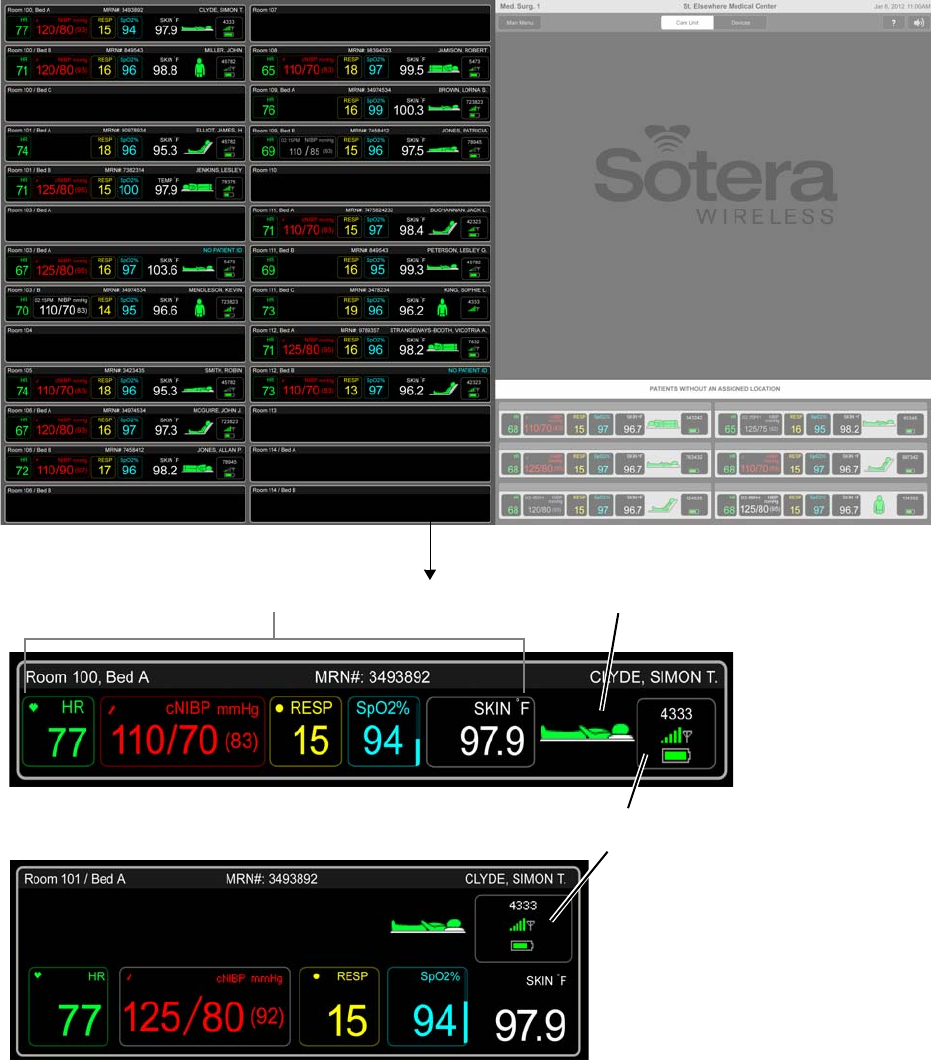Open the Main Menu

(519, 22)
